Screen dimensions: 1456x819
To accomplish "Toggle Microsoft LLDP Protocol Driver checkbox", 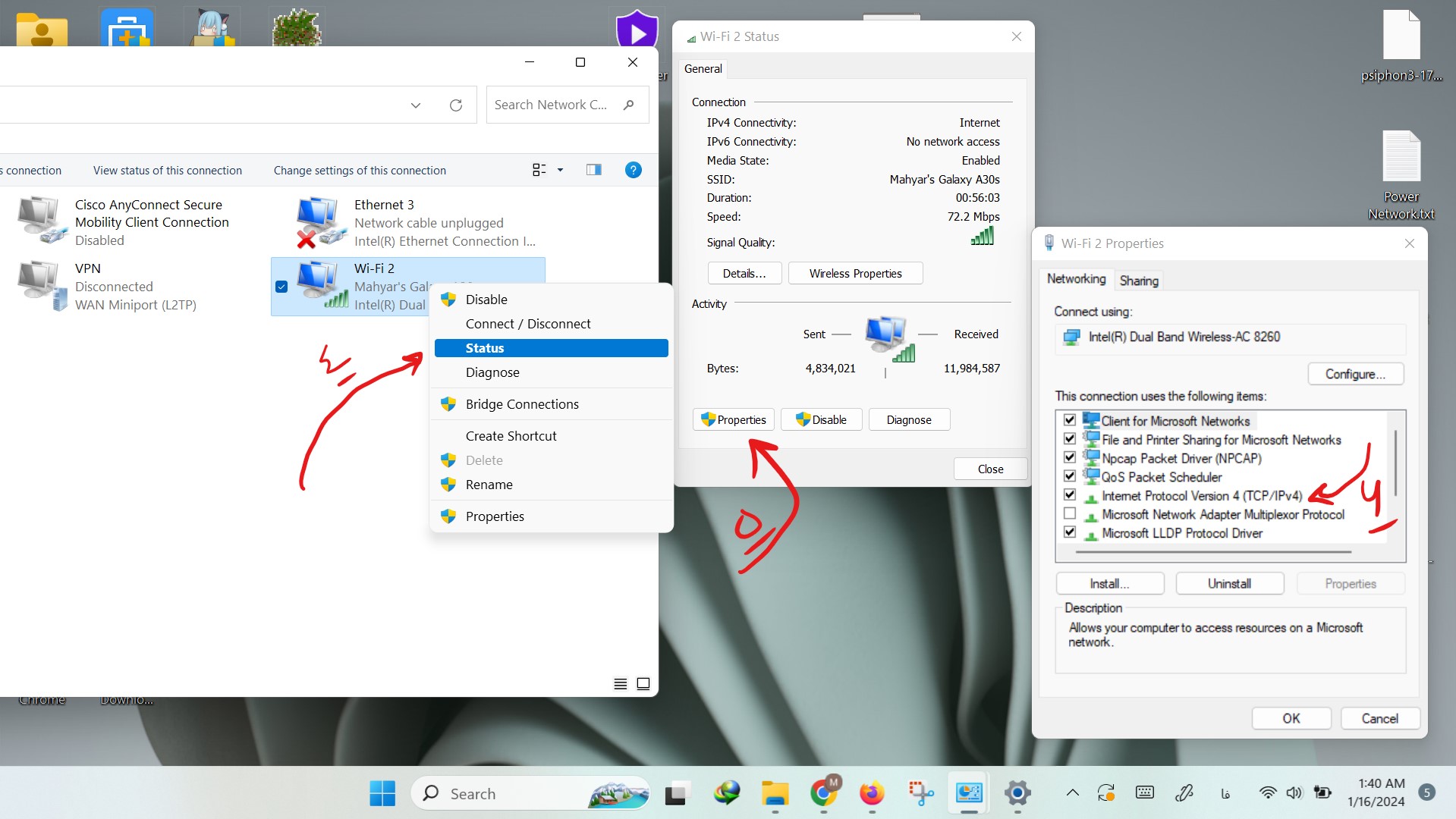I will pyautogui.click(x=1069, y=532).
